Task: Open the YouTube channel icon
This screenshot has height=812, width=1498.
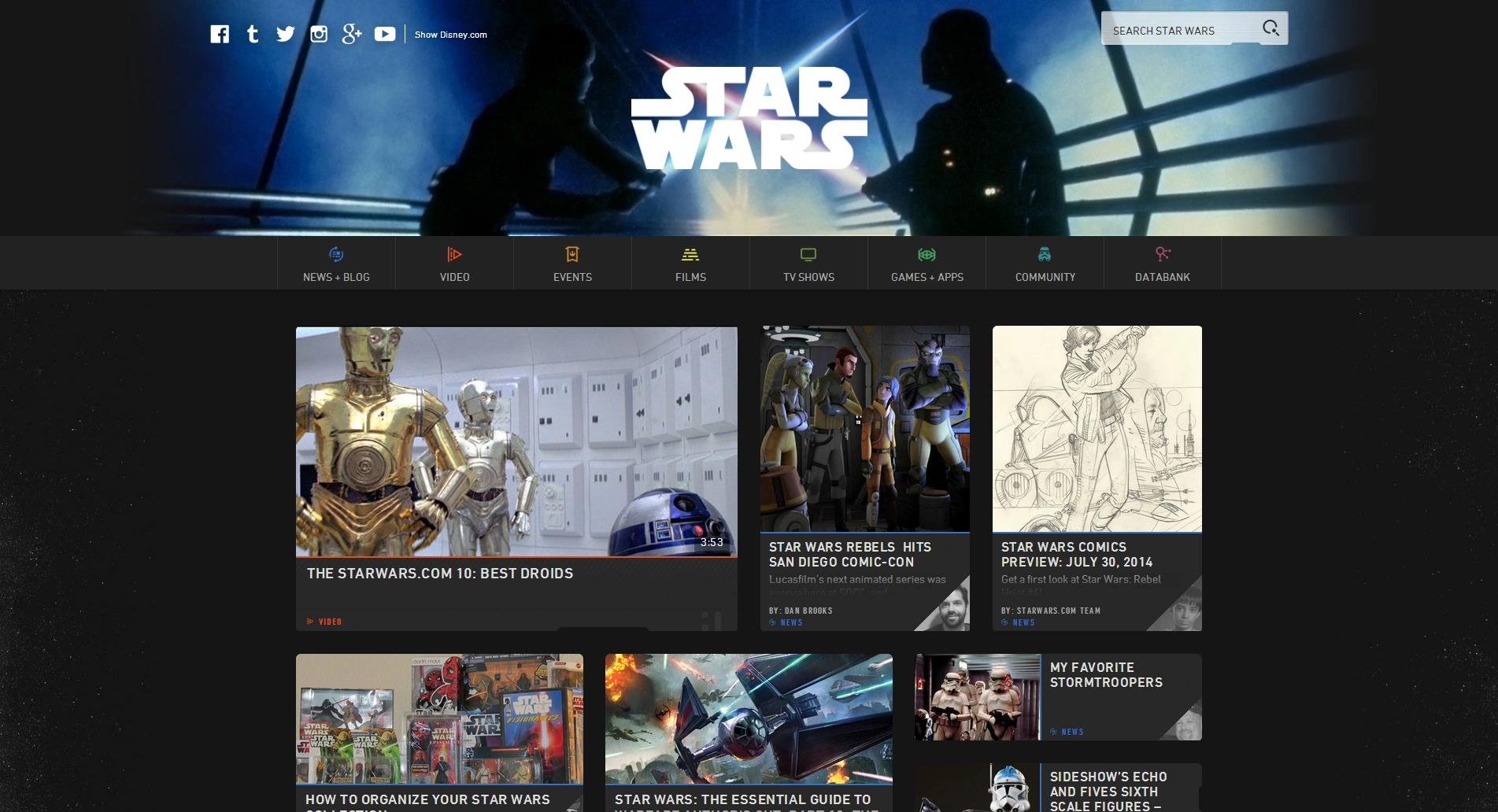Action: (x=385, y=34)
